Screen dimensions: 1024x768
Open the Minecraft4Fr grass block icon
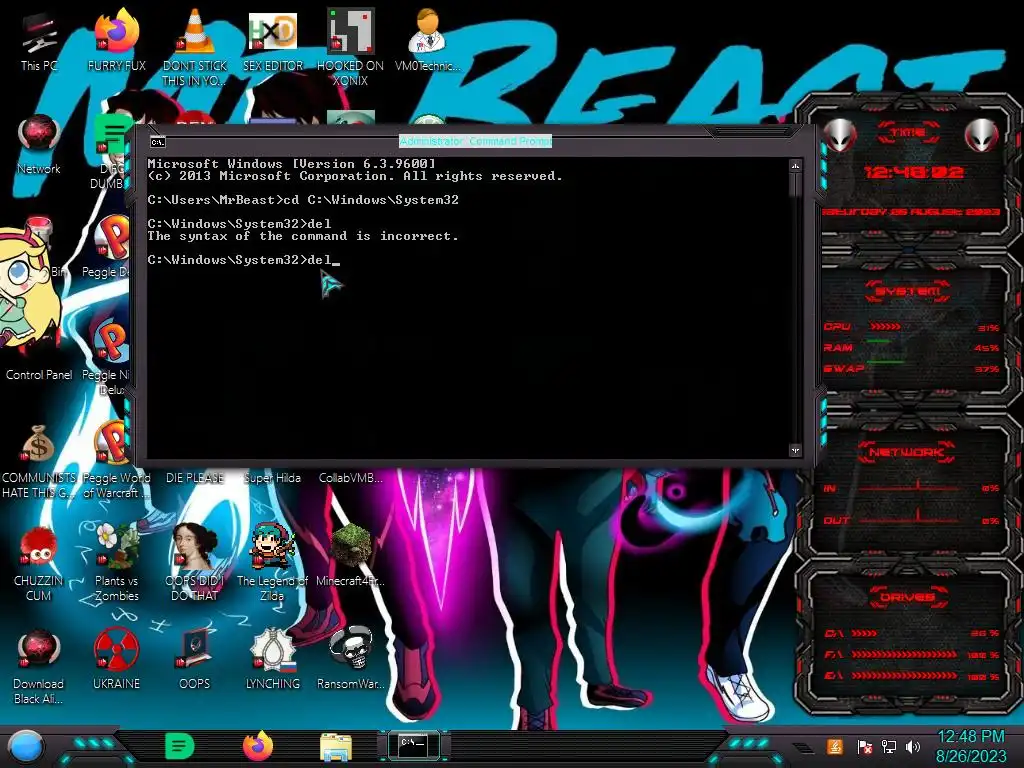coord(351,555)
